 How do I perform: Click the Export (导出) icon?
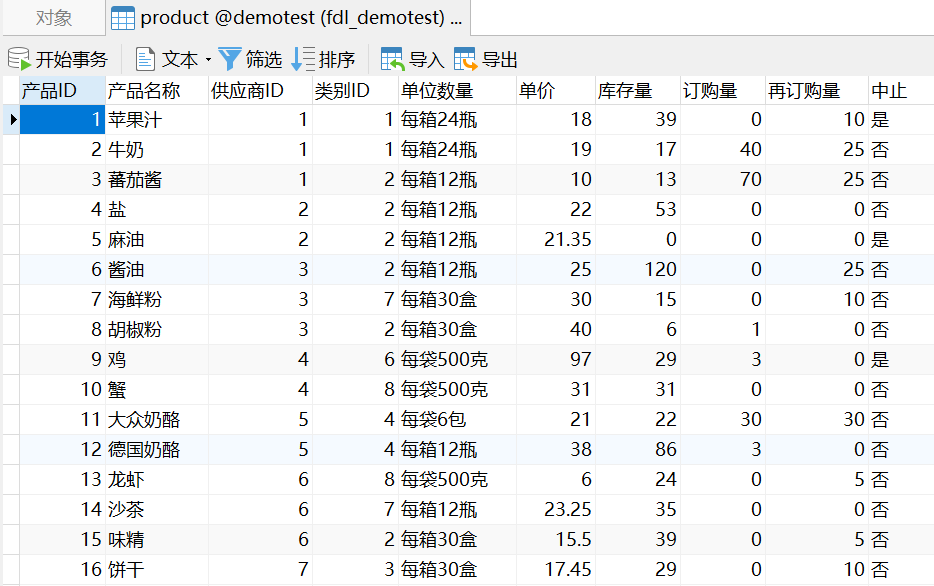[x=466, y=59]
